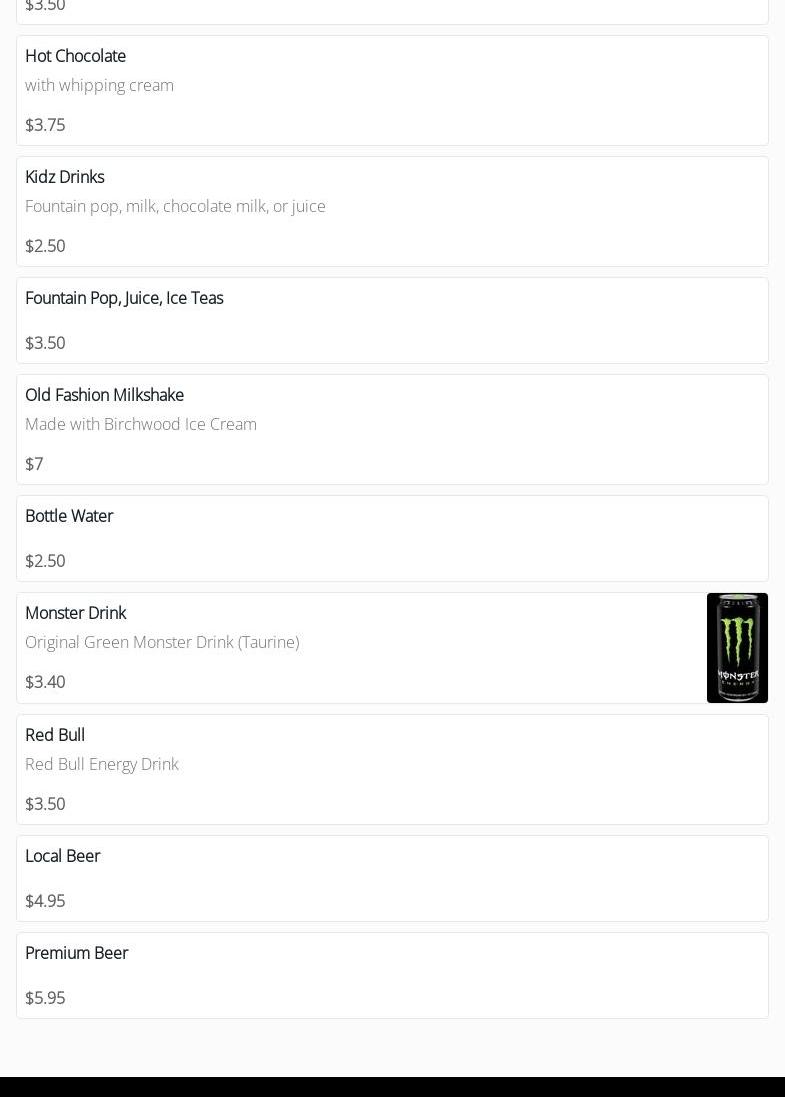Image resolution: width=785 pixels, height=1097 pixels.
Task: Click the $3.75 Hot Chocolate price
Action: coord(45,125)
